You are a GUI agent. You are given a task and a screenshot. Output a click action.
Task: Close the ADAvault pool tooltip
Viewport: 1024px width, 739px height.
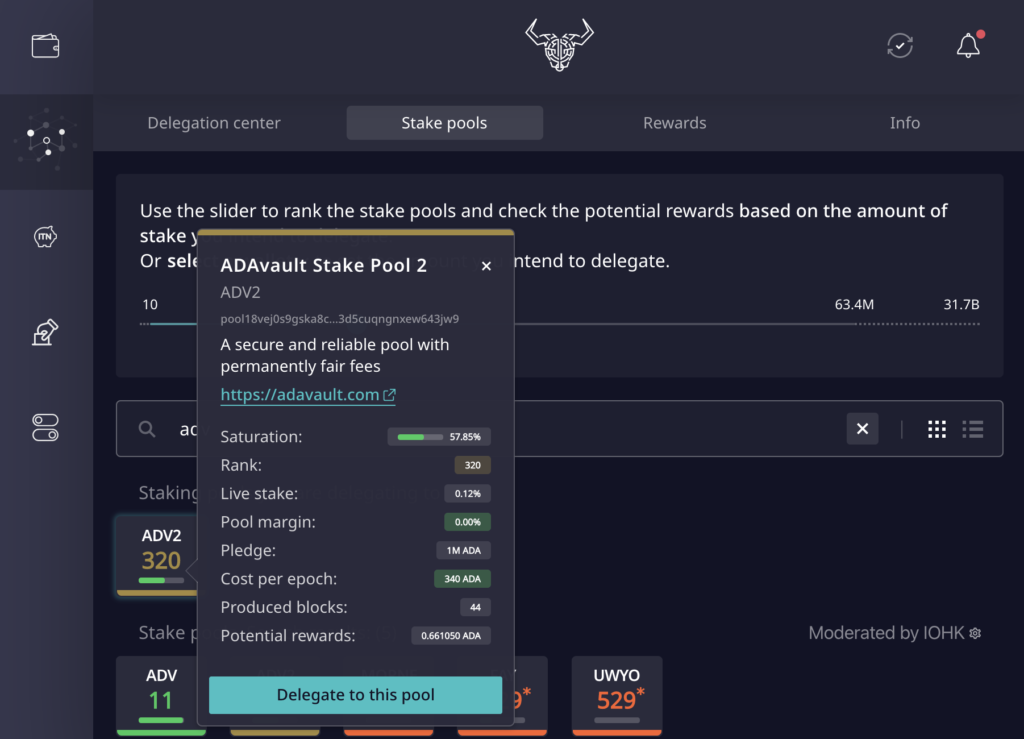(x=486, y=266)
